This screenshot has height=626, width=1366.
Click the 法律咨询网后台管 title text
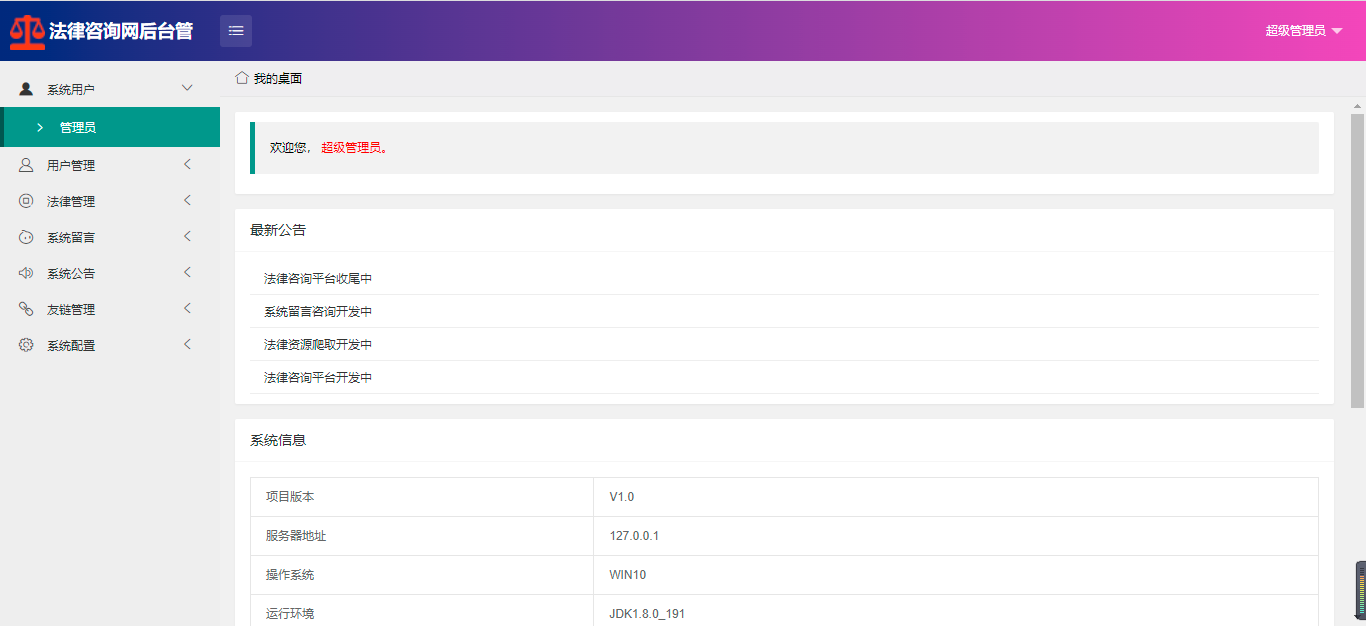[121, 31]
